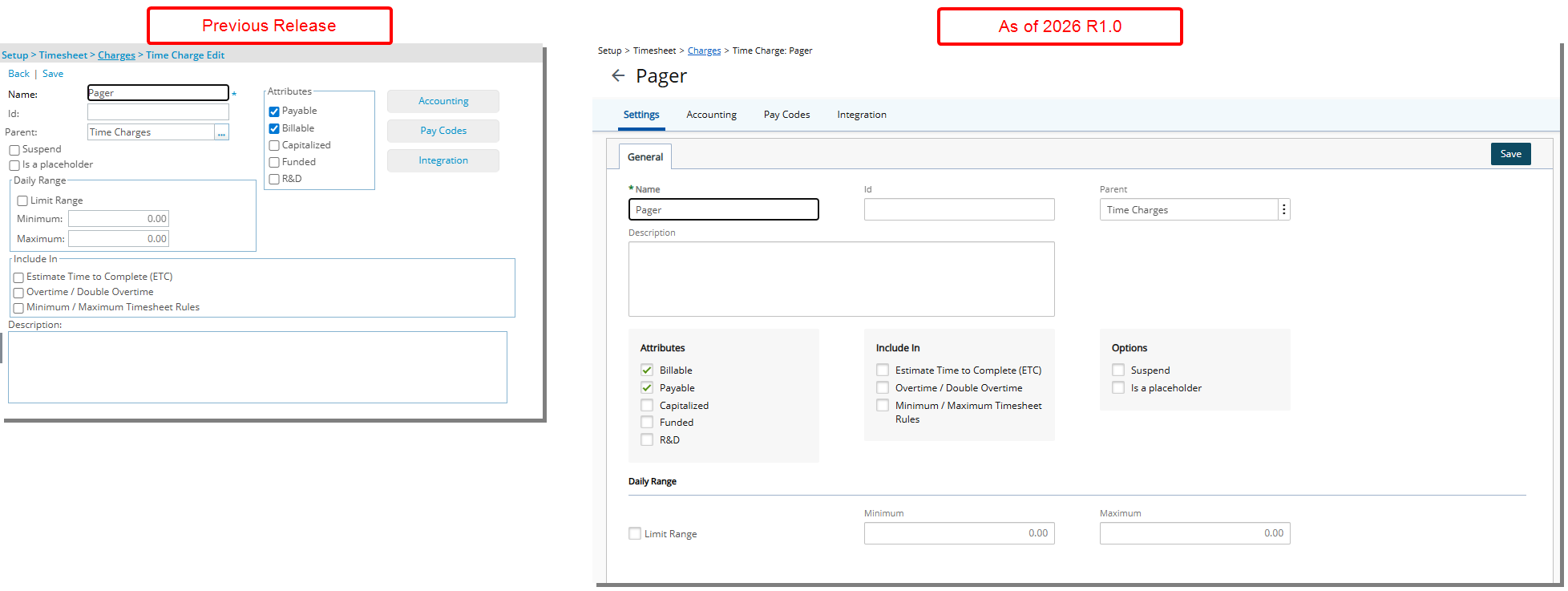The width and height of the screenshot is (1568, 591).
Task: Enable Limit Range under new Daily Range
Action: pos(635,534)
